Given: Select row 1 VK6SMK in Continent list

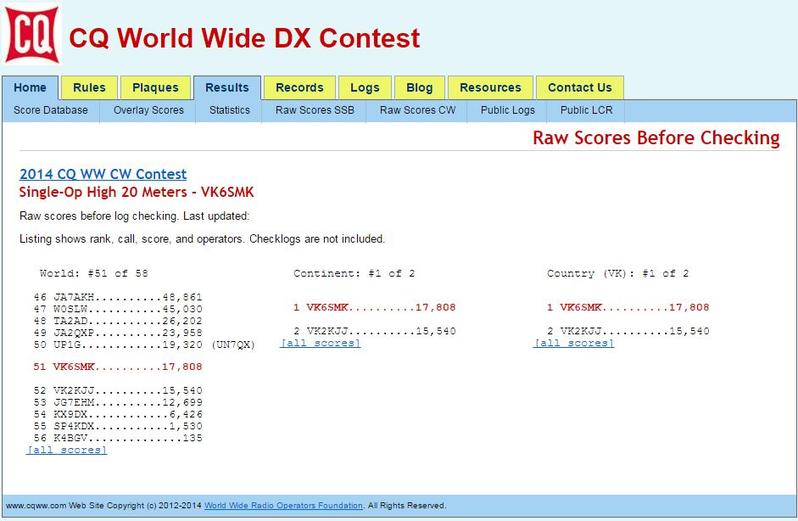Looking at the screenshot, I should point(375,307).
